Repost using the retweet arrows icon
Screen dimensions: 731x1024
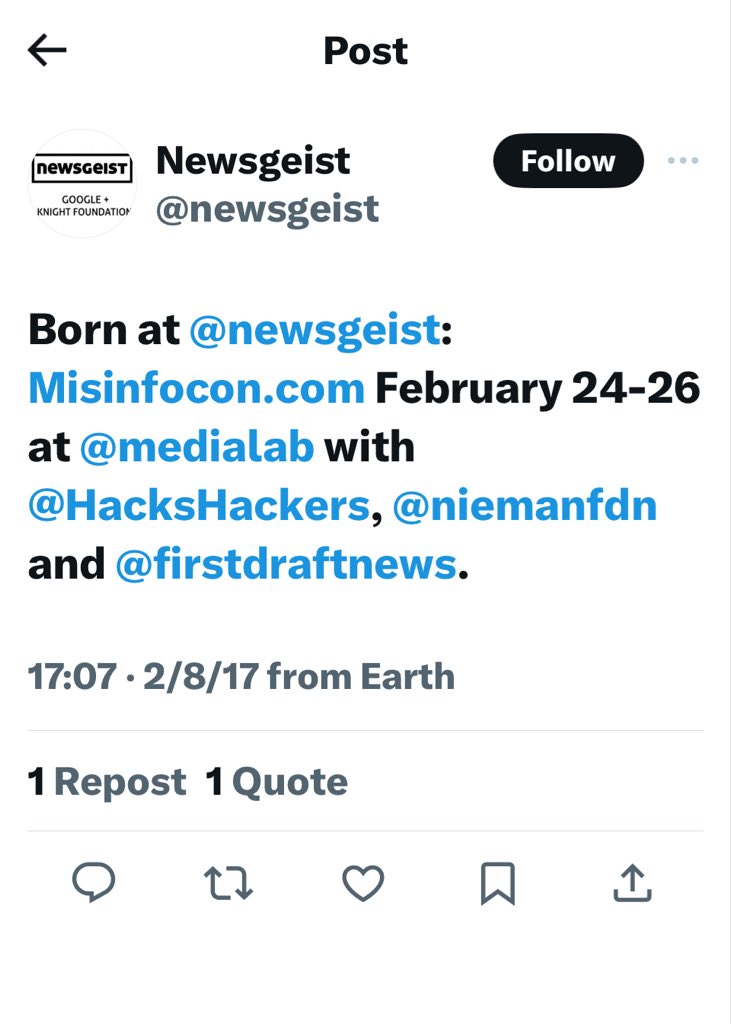pos(228,882)
